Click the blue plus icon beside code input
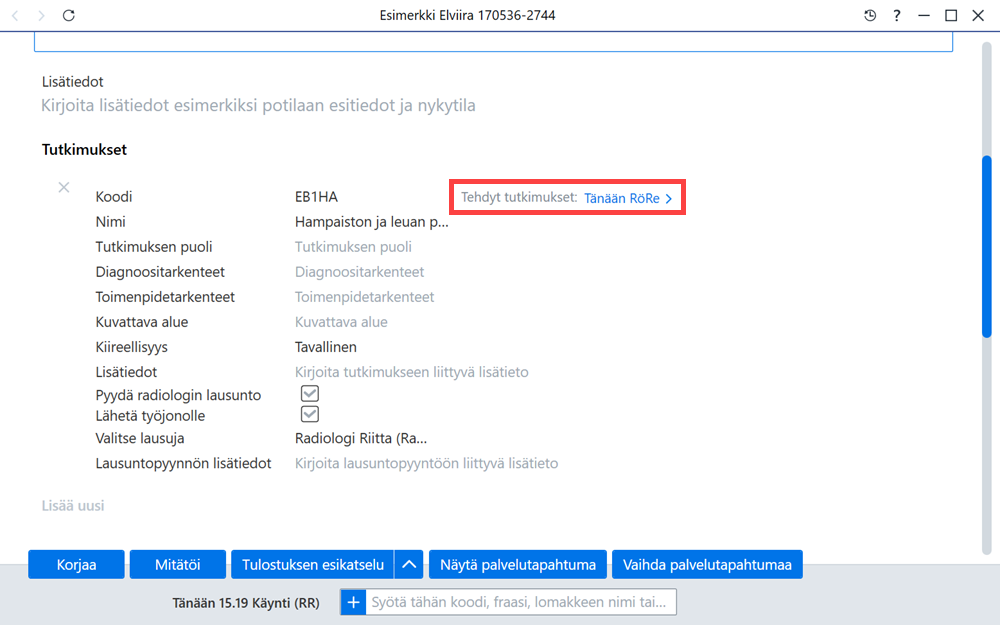Viewport: 1000px width, 625px height. click(x=353, y=602)
